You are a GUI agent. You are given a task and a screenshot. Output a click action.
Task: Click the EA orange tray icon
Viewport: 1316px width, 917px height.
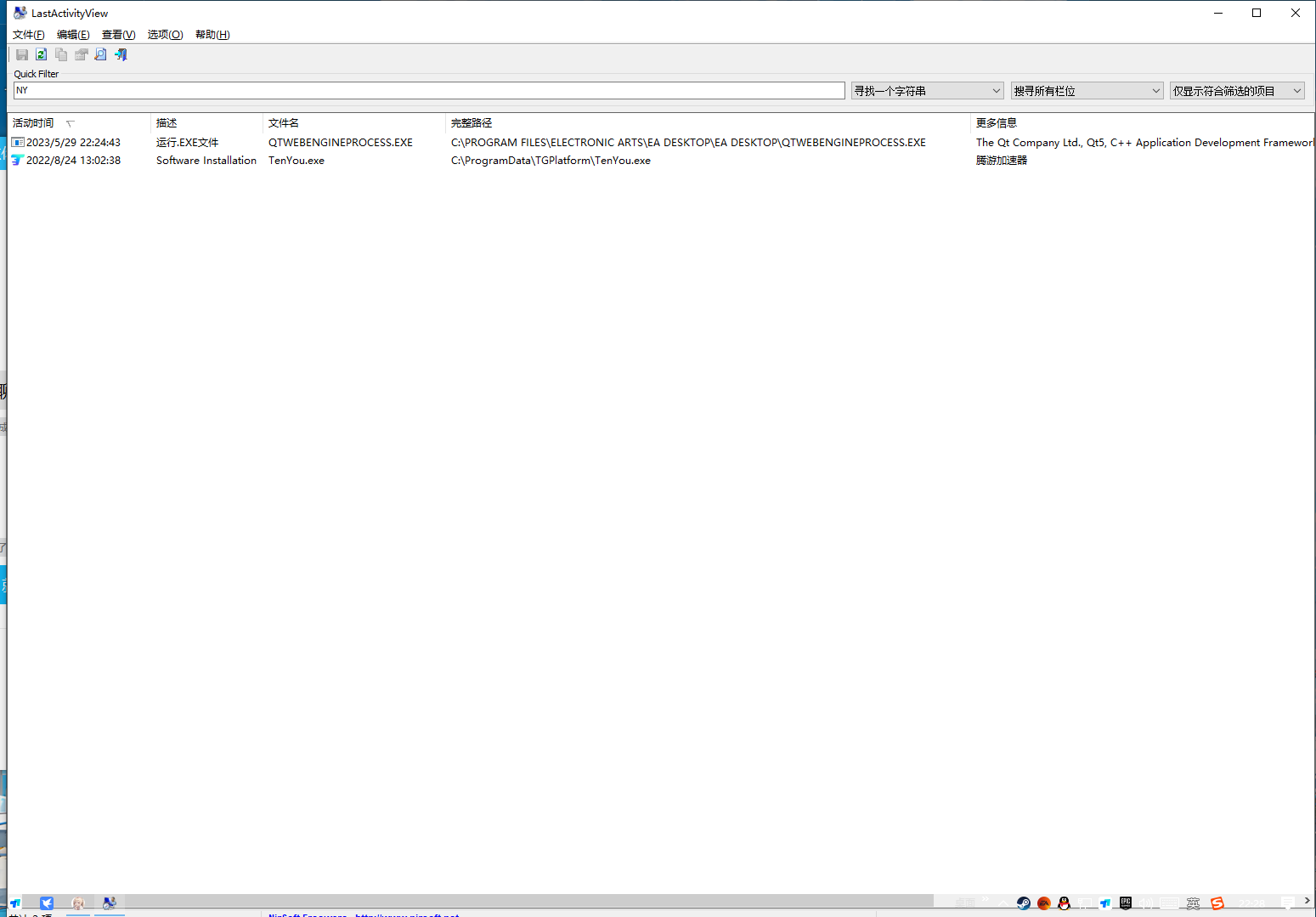[x=1044, y=903]
